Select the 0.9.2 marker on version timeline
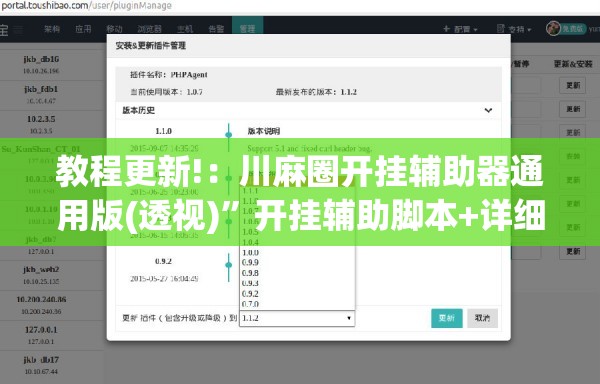This screenshot has width=600, height=384. point(229,265)
